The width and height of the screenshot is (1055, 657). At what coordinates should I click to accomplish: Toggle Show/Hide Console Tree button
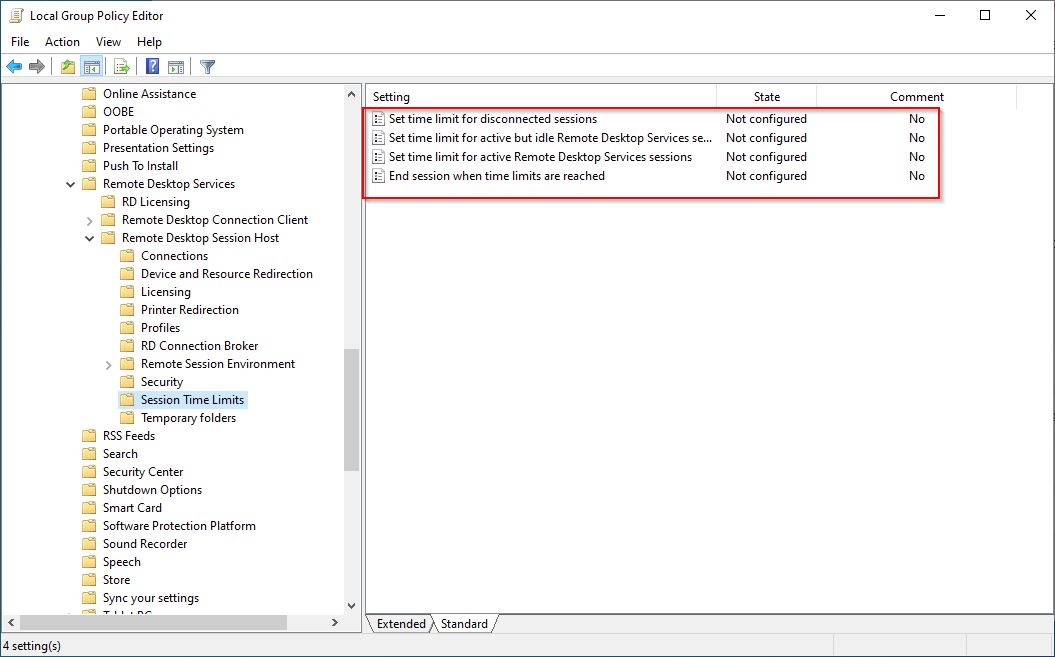click(92, 67)
